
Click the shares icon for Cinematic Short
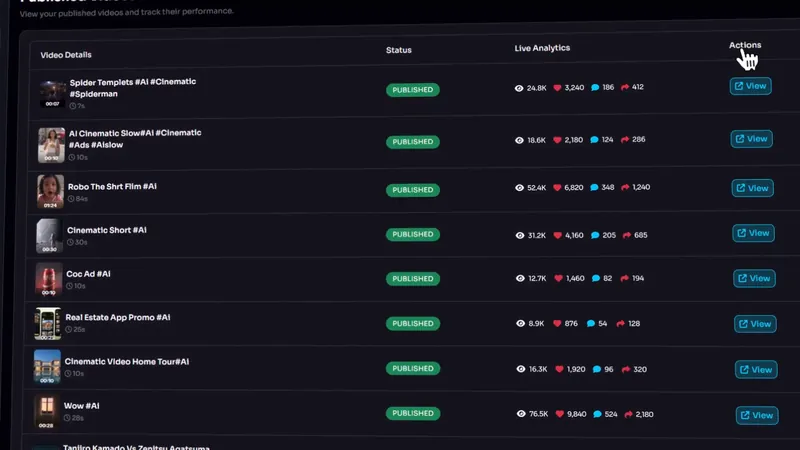(x=627, y=235)
